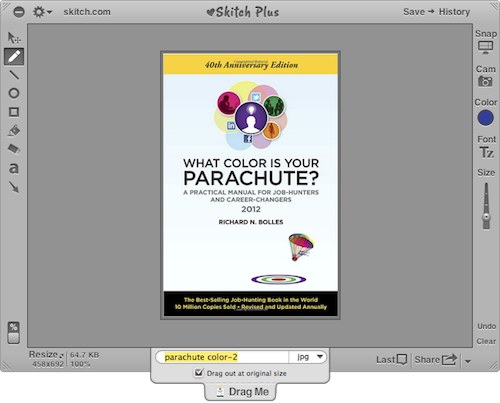500x403 pixels.
Task: Choose the Line tool
Action: click(x=14, y=75)
